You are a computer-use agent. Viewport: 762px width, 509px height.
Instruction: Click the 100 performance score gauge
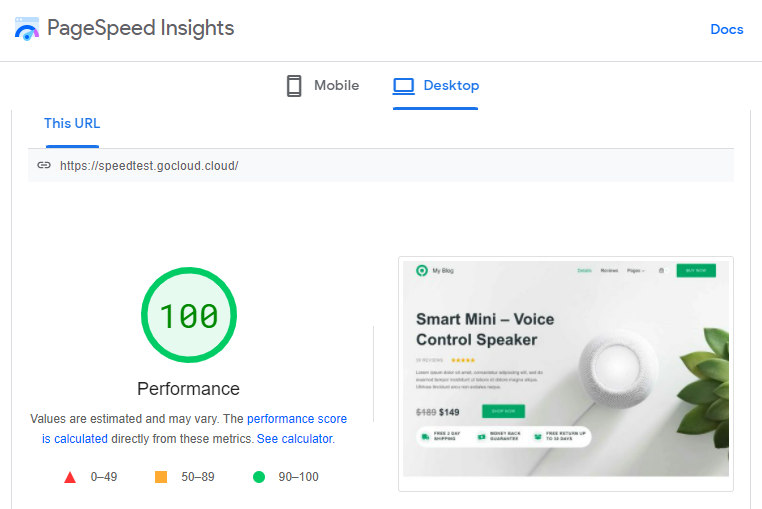[188, 316]
